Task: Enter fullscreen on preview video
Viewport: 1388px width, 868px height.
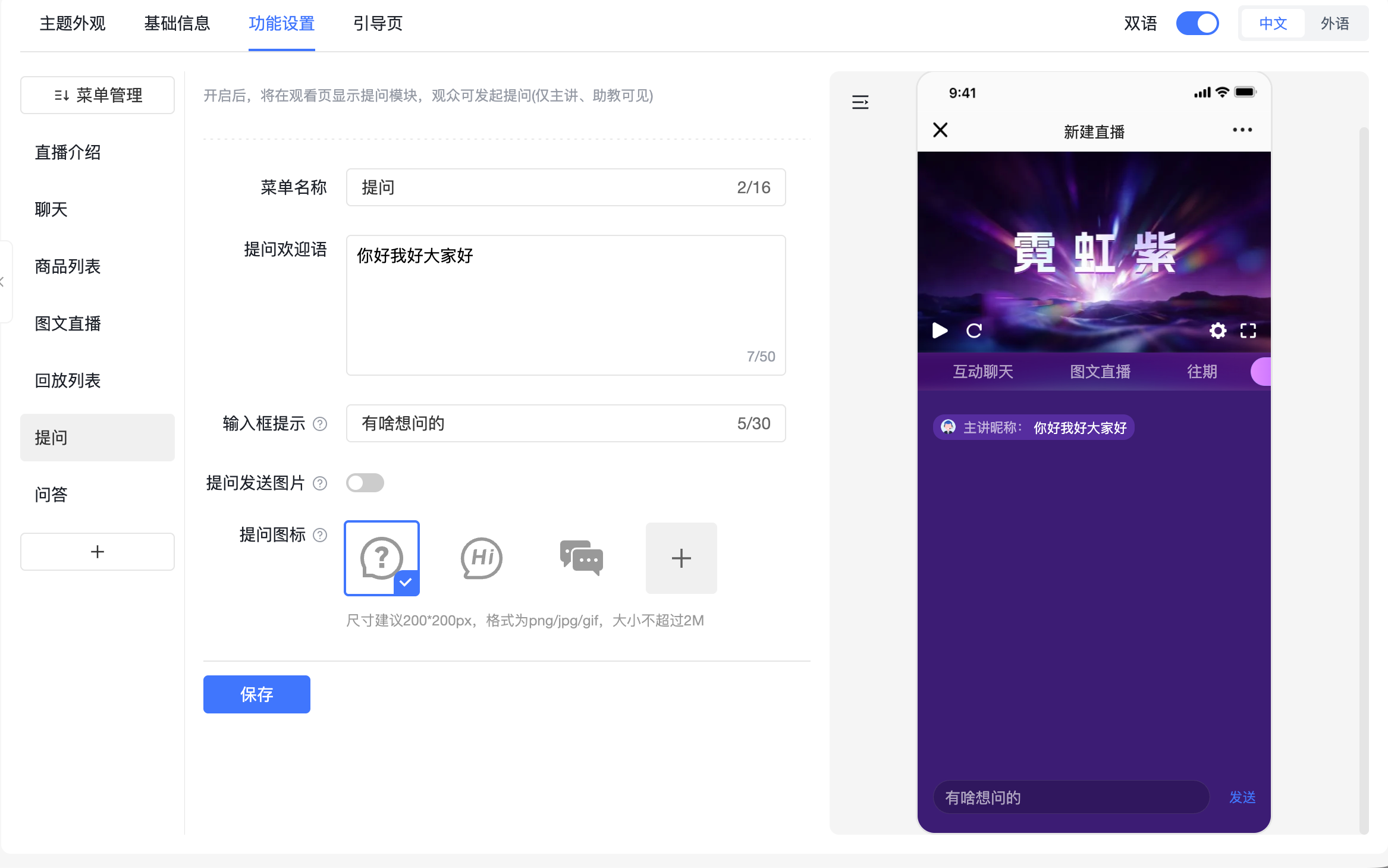Action: [x=1248, y=331]
